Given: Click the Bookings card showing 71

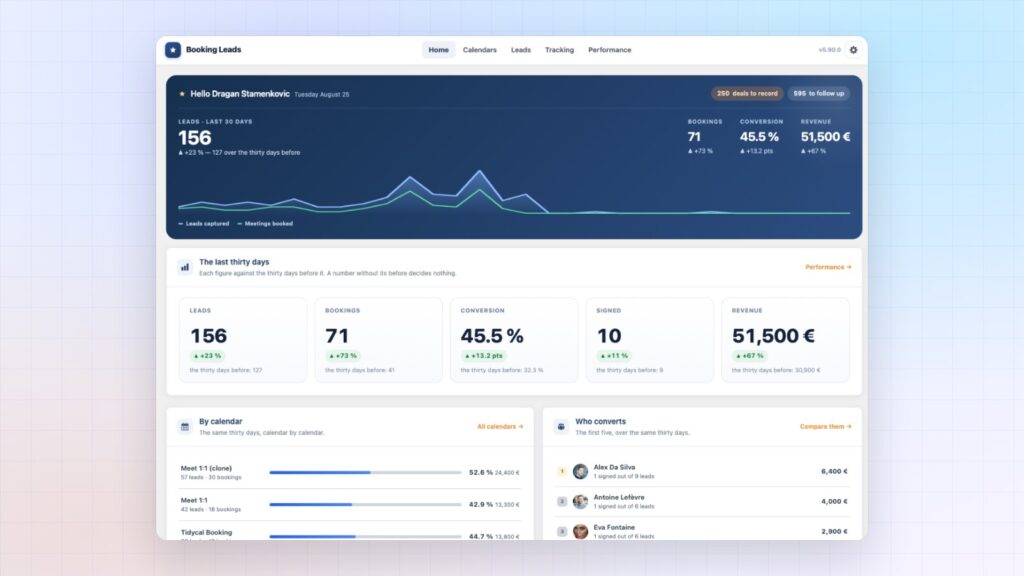Looking at the screenshot, I should 378,340.
